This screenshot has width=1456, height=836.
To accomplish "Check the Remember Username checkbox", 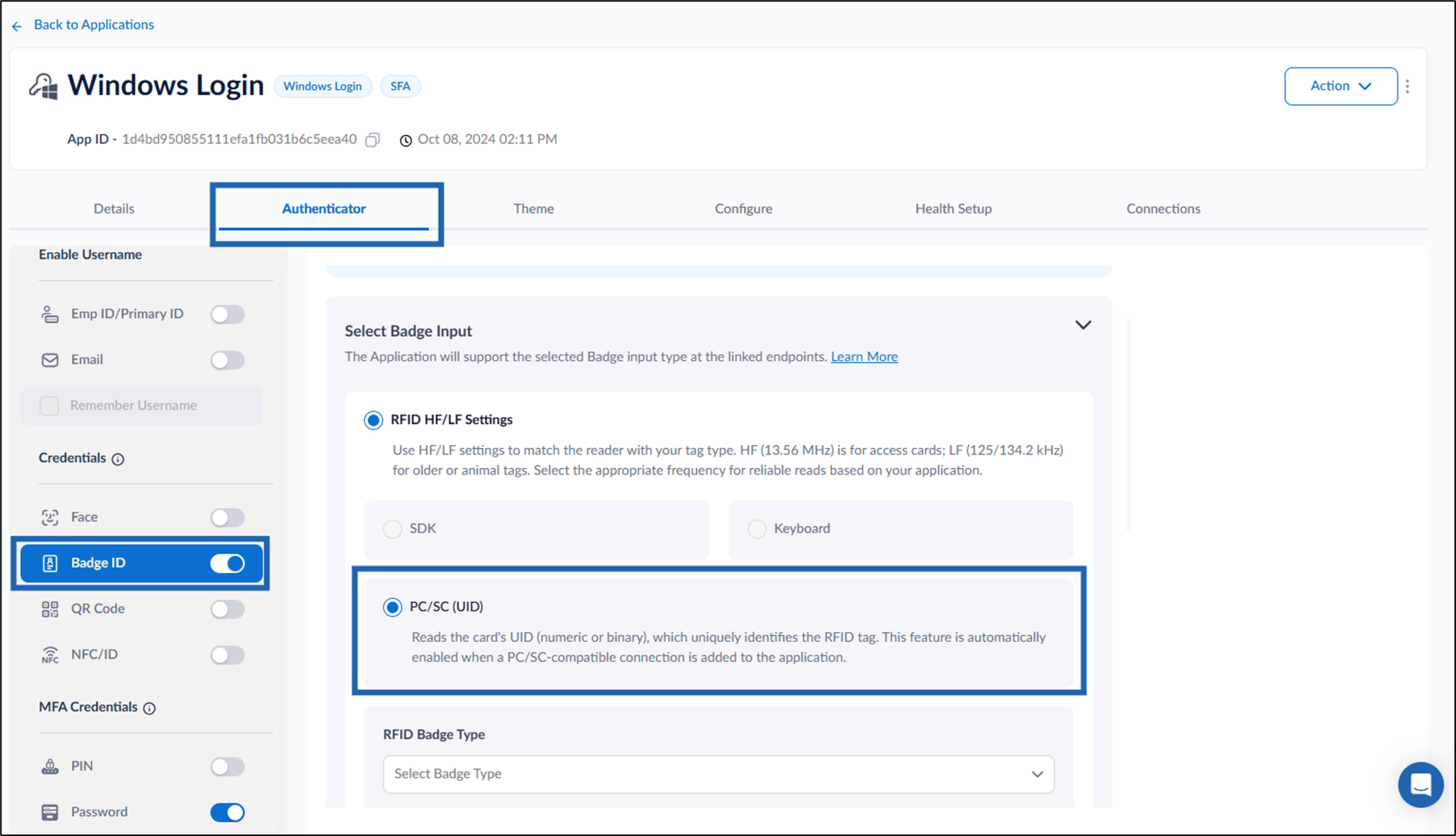I will pos(50,406).
